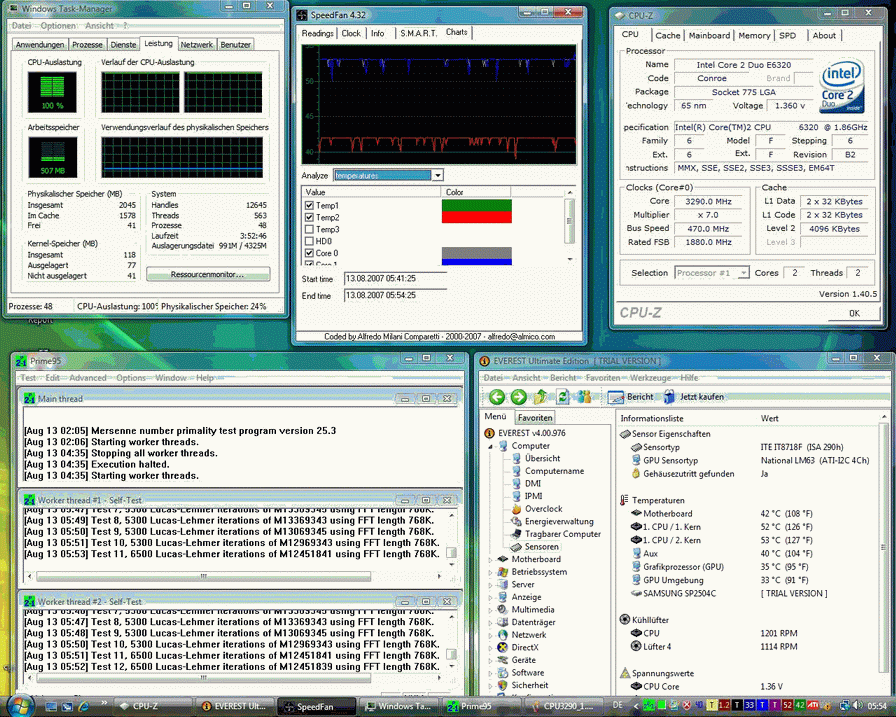
Task: Select Multimedia entry in EVEREST tree
Action: [x=526, y=610]
